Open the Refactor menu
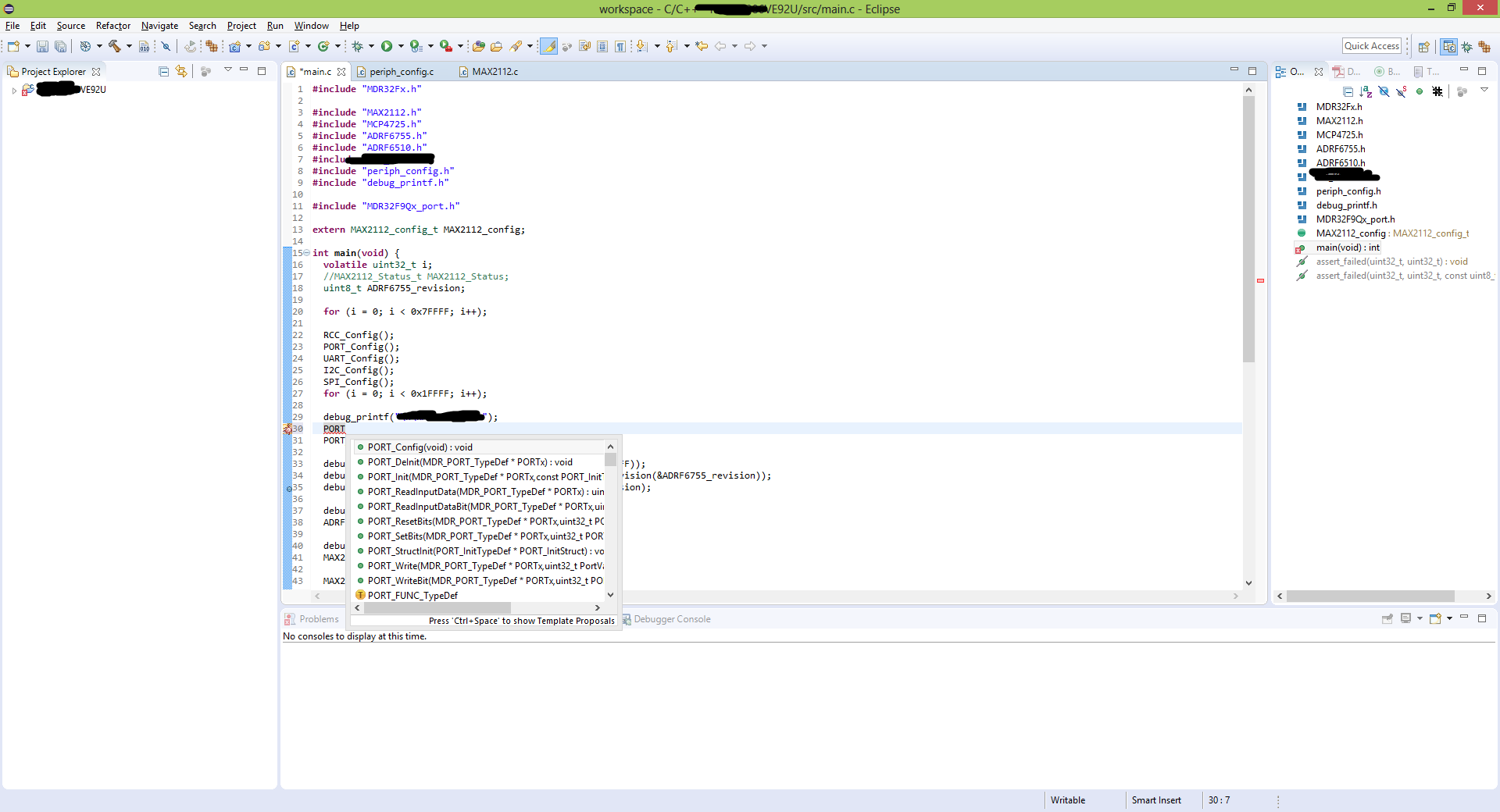The image size is (1500, 812). [x=113, y=26]
